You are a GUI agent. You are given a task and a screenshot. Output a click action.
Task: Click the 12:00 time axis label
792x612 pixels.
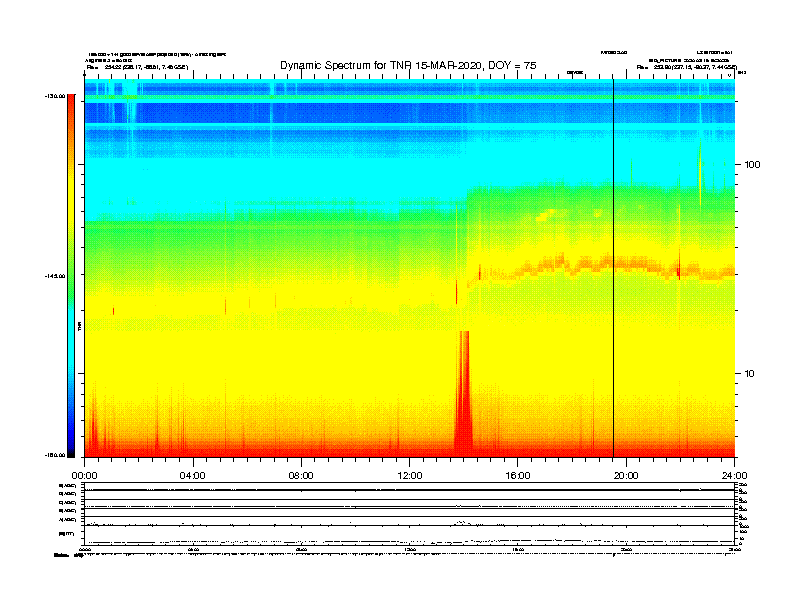(x=410, y=476)
